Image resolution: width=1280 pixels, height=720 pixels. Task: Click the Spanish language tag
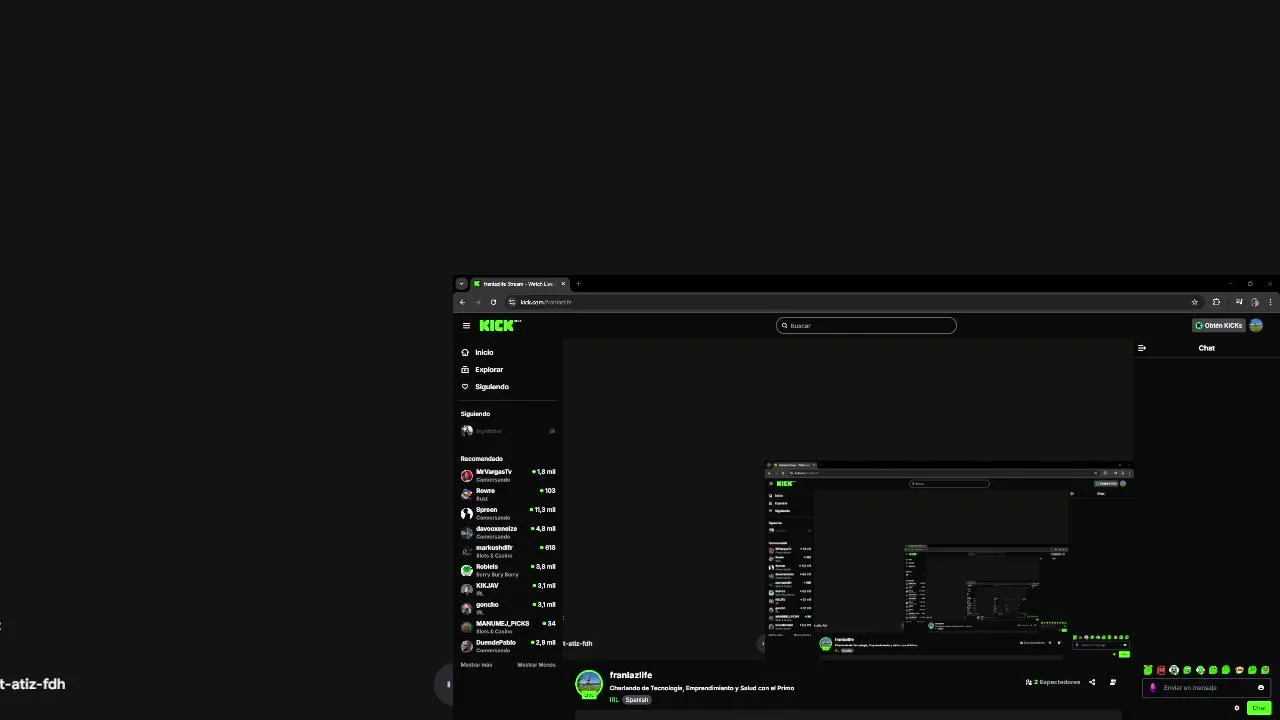coord(637,700)
